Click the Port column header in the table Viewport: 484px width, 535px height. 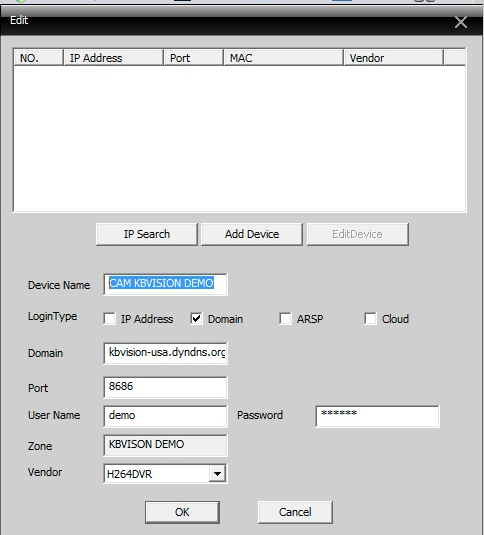click(x=193, y=58)
